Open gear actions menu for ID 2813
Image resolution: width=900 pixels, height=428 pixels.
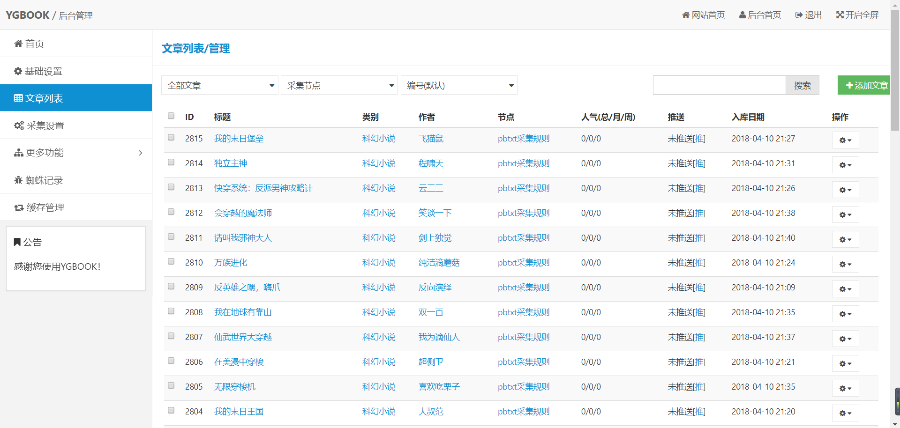pos(845,189)
